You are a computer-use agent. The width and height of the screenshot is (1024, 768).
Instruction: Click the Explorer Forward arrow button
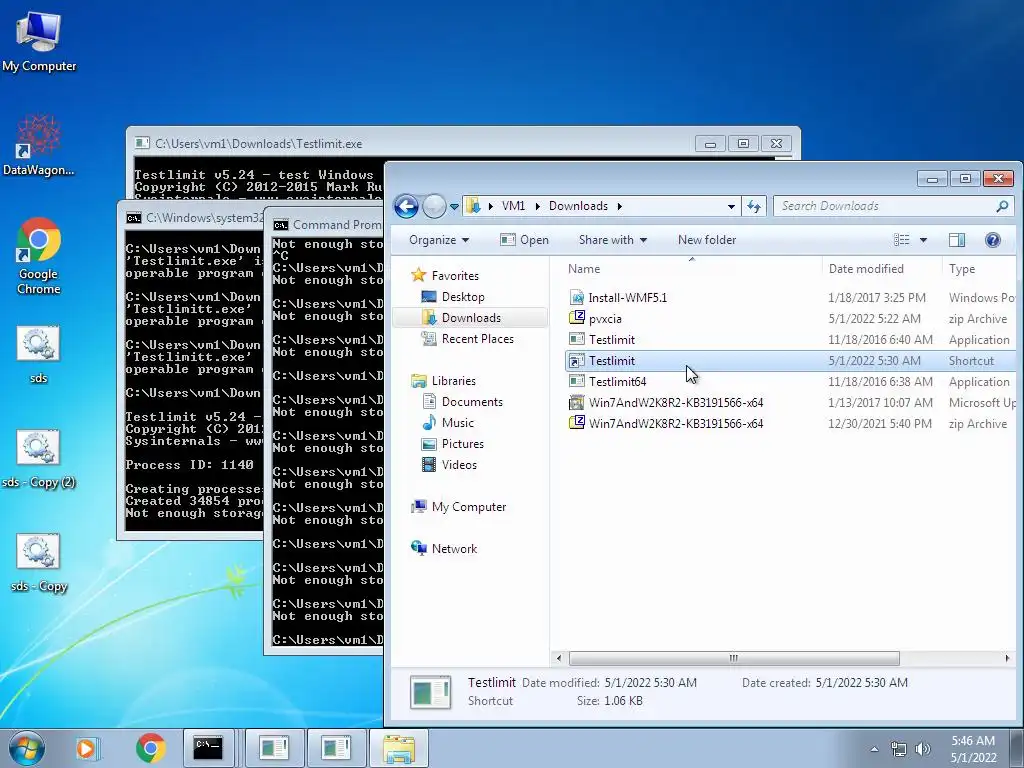click(434, 206)
